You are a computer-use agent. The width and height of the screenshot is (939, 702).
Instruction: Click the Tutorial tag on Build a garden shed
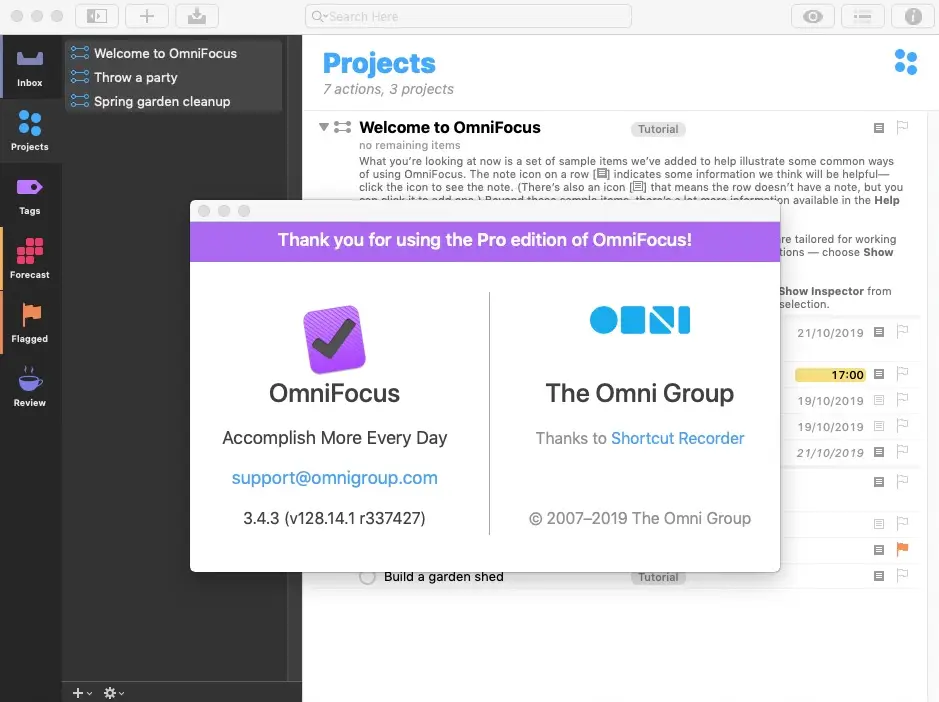click(x=658, y=577)
